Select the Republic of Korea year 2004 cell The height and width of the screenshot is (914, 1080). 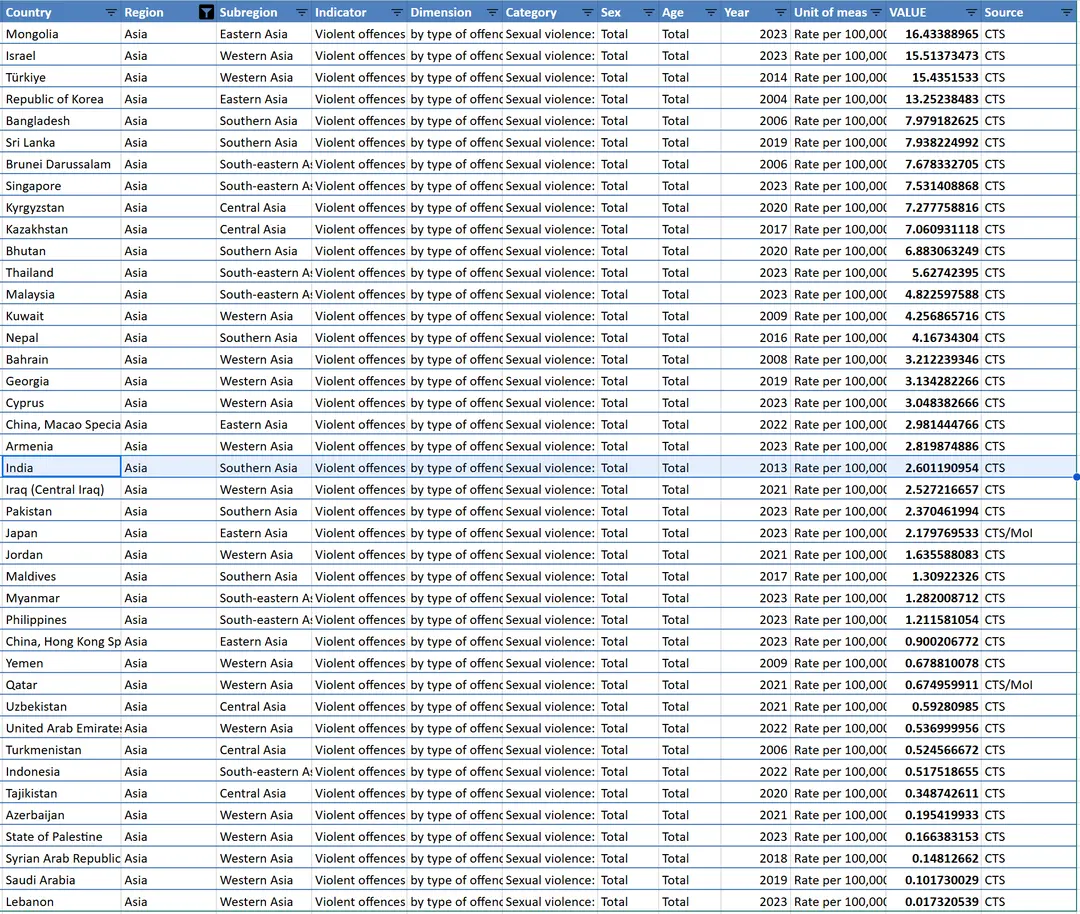pyautogui.click(x=755, y=99)
